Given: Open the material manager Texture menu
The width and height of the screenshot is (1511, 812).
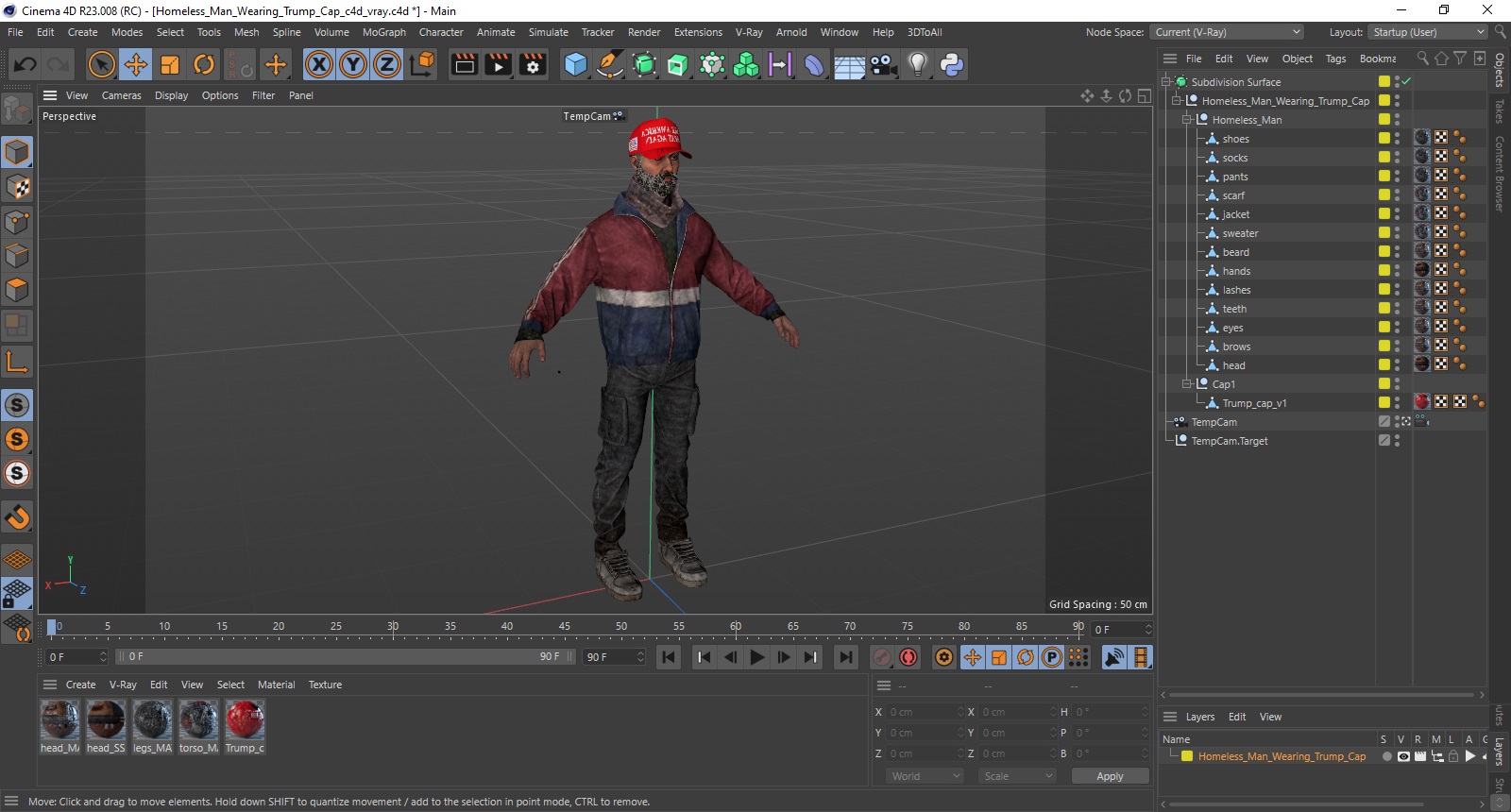Looking at the screenshot, I should [325, 685].
